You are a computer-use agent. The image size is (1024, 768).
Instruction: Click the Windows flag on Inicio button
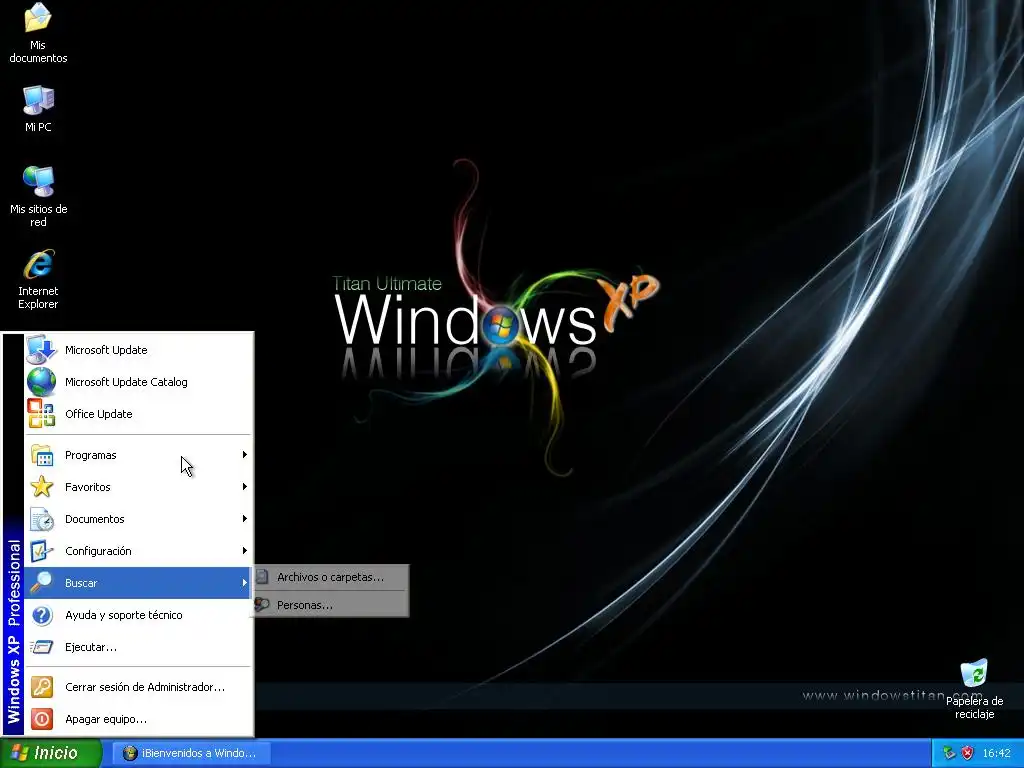click(x=20, y=753)
